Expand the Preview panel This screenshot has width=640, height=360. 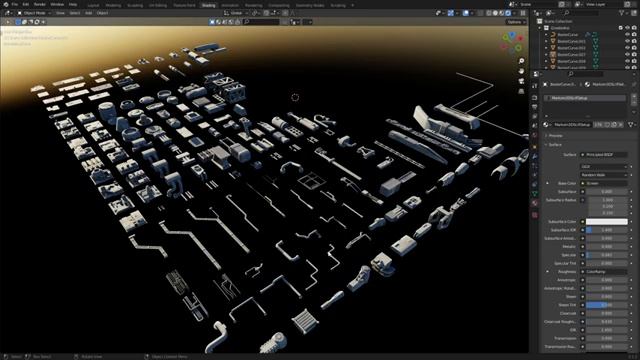555,136
